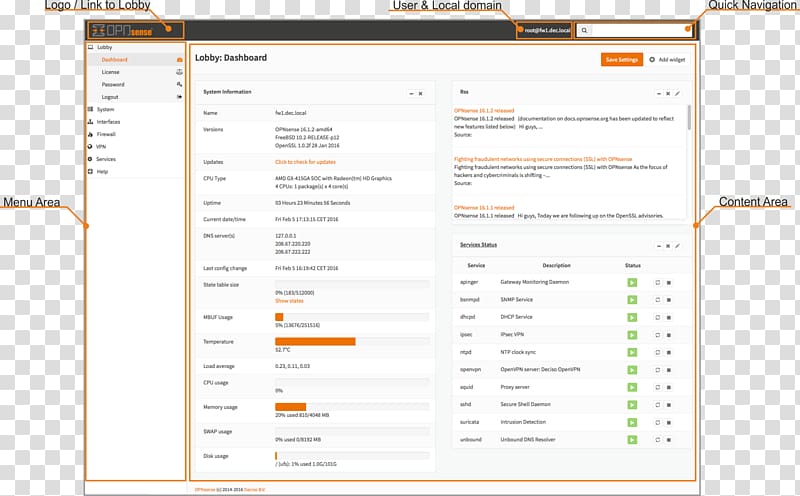This screenshot has height=496, width=800.
Task: Open 'OPNsense 16.1.1 released' RSS headline
Action: [484, 208]
